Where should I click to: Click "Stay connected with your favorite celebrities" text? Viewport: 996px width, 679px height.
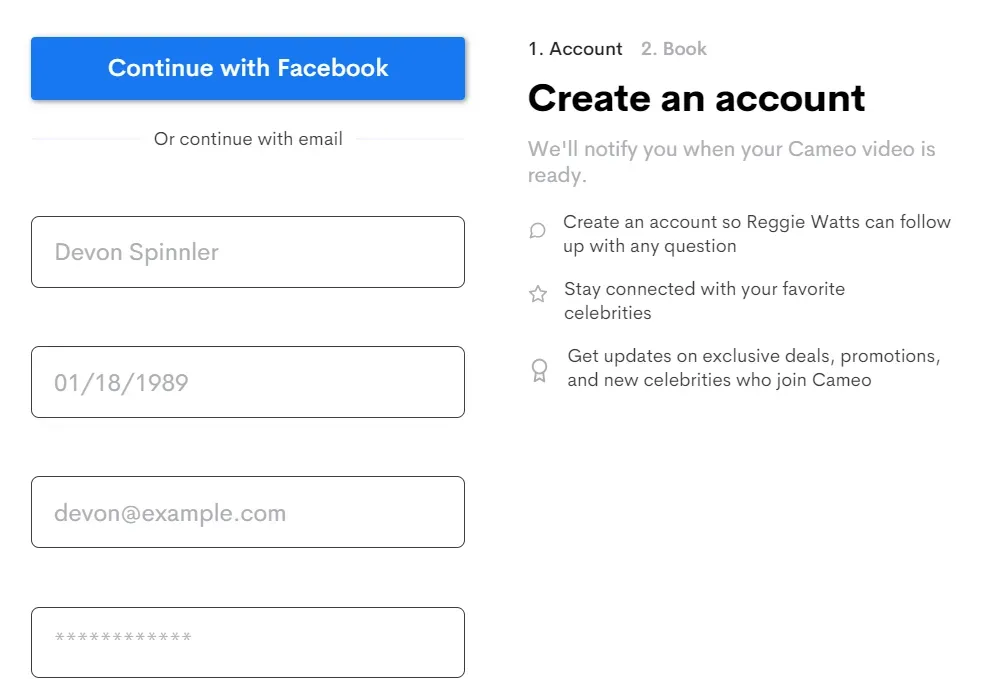704,301
